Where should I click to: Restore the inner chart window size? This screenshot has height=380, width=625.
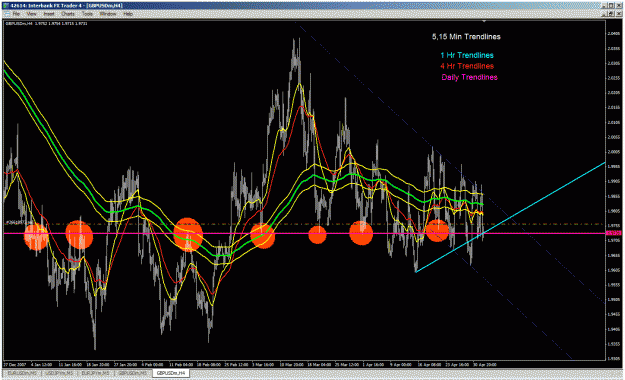[612, 14]
